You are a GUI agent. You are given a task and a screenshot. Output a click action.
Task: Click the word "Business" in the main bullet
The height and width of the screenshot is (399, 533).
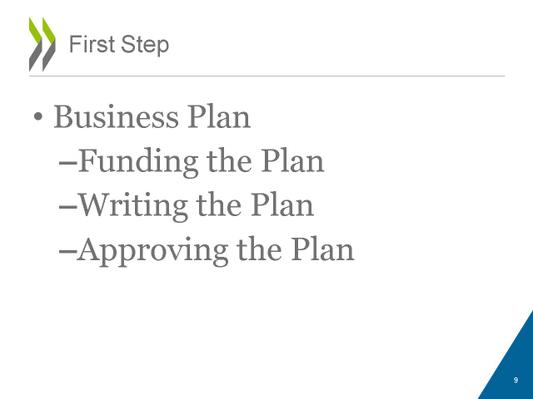point(116,117)
